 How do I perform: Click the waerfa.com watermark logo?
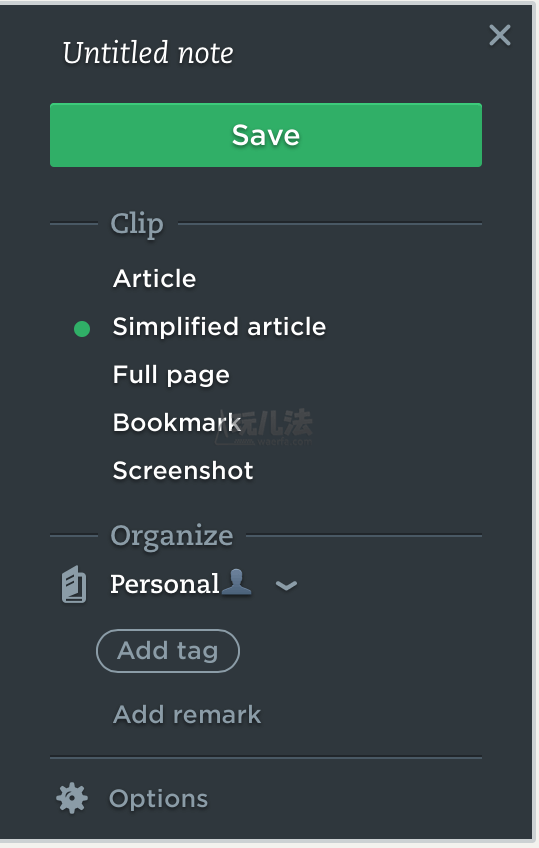[265, 427]
